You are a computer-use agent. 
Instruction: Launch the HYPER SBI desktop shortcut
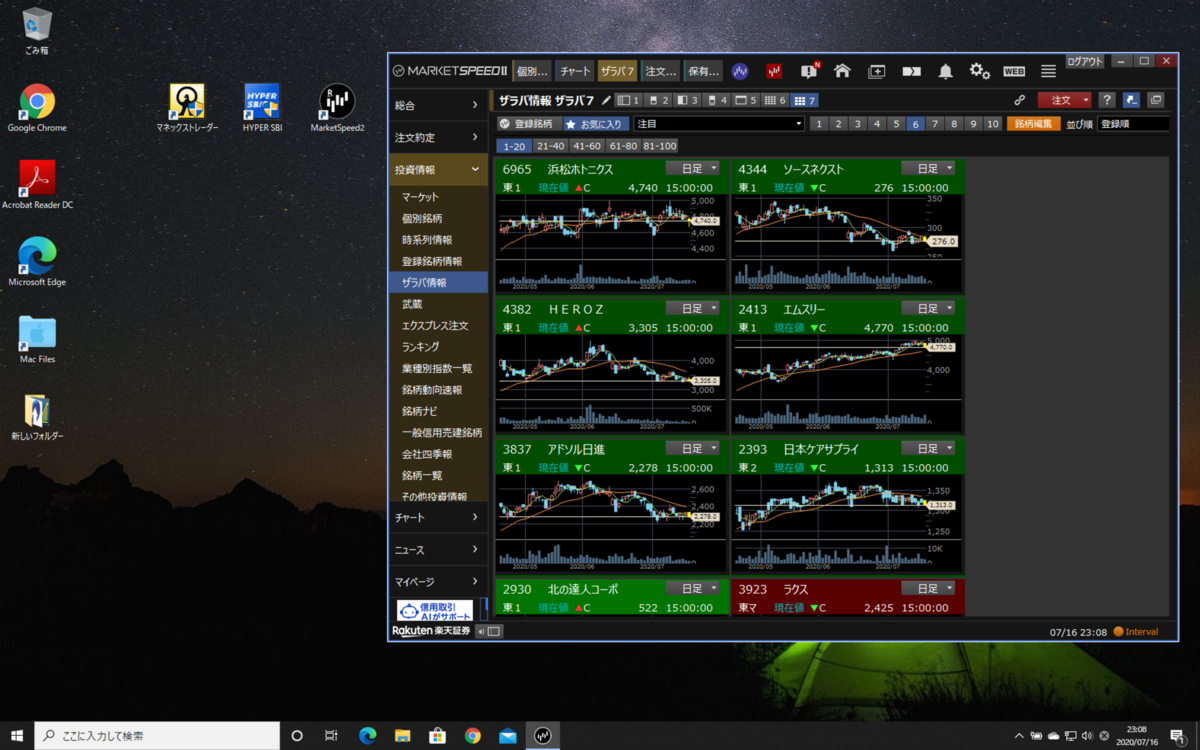click(x=262, y=108)
